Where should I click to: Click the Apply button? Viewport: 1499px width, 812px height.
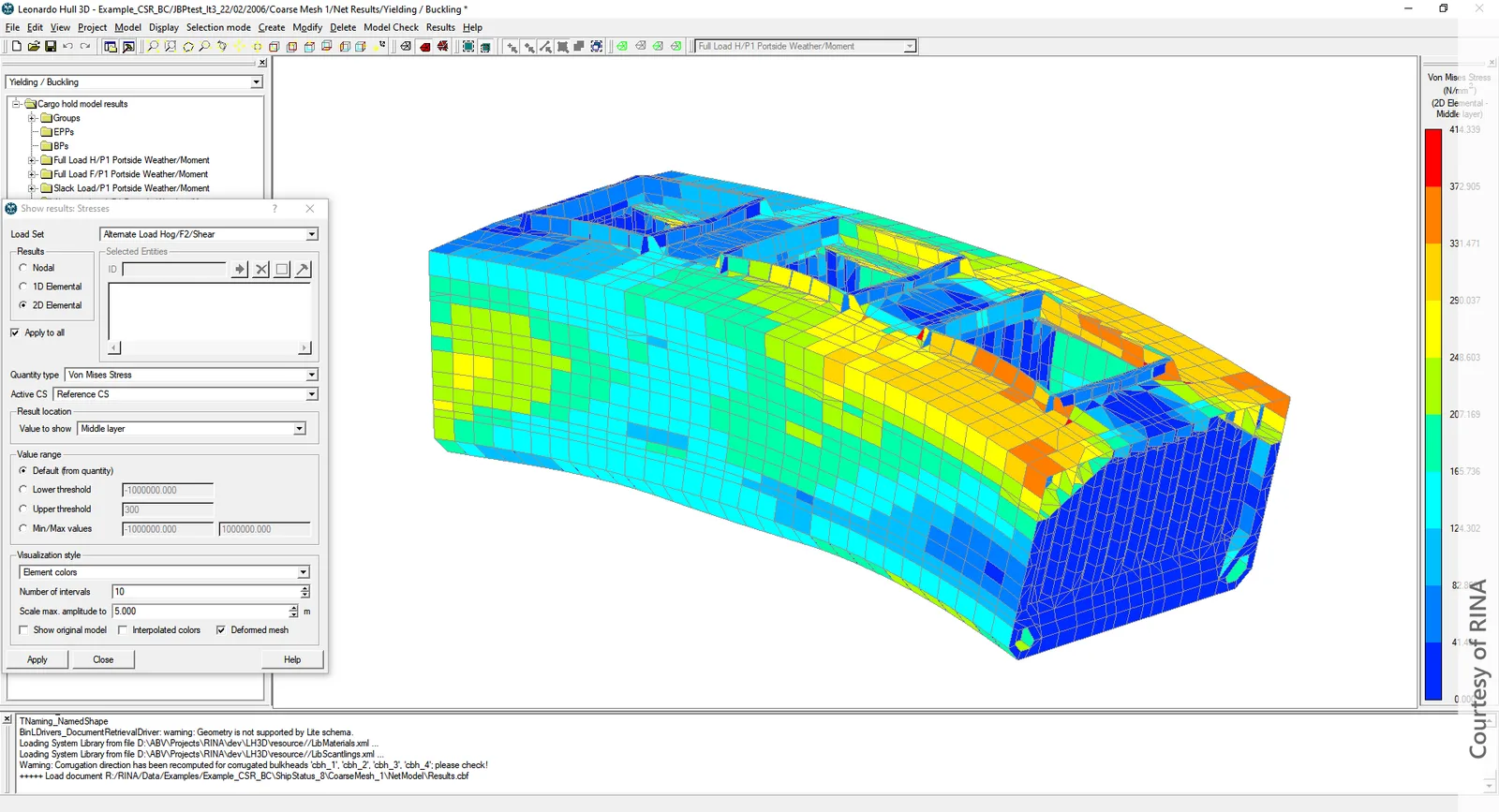pos(37,659)
